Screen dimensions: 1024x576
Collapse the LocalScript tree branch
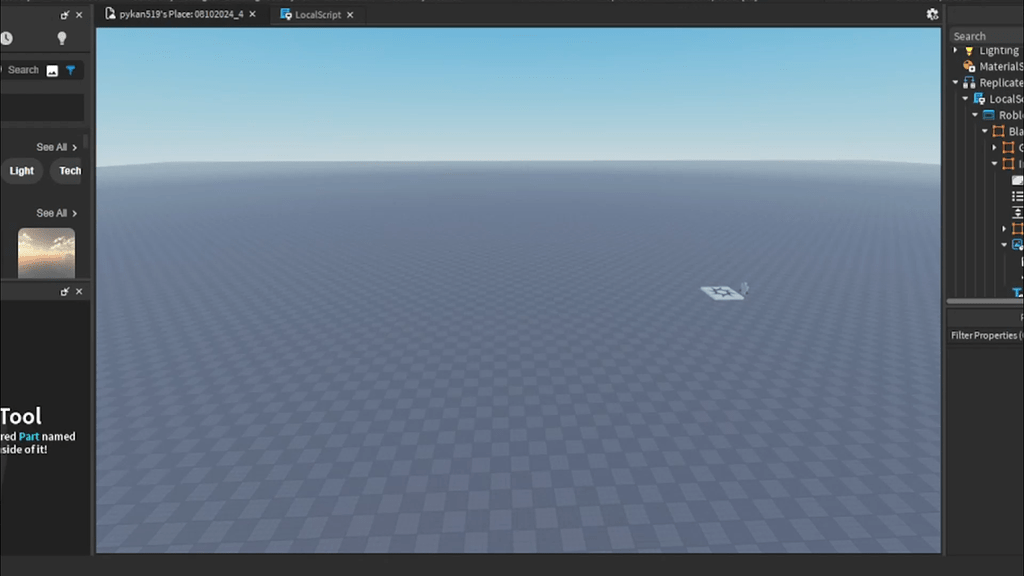point(966,98)
